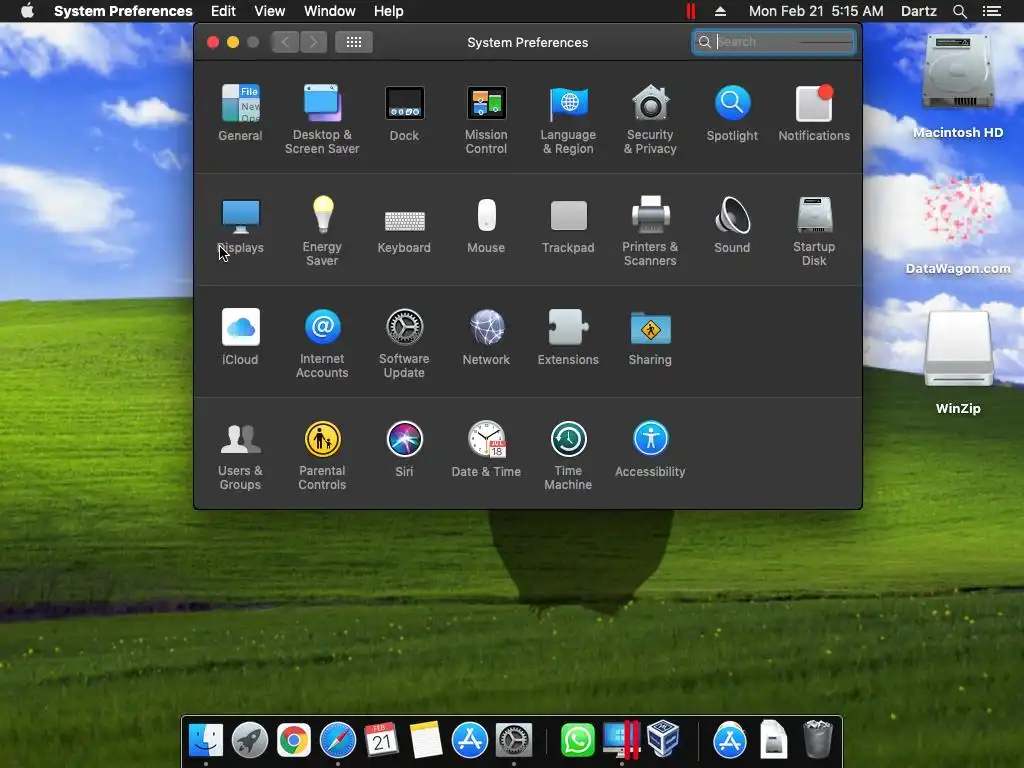Screen dimensions: 1024x768
Task: Open the Mouse preferences pane
Action: point(486,225)
